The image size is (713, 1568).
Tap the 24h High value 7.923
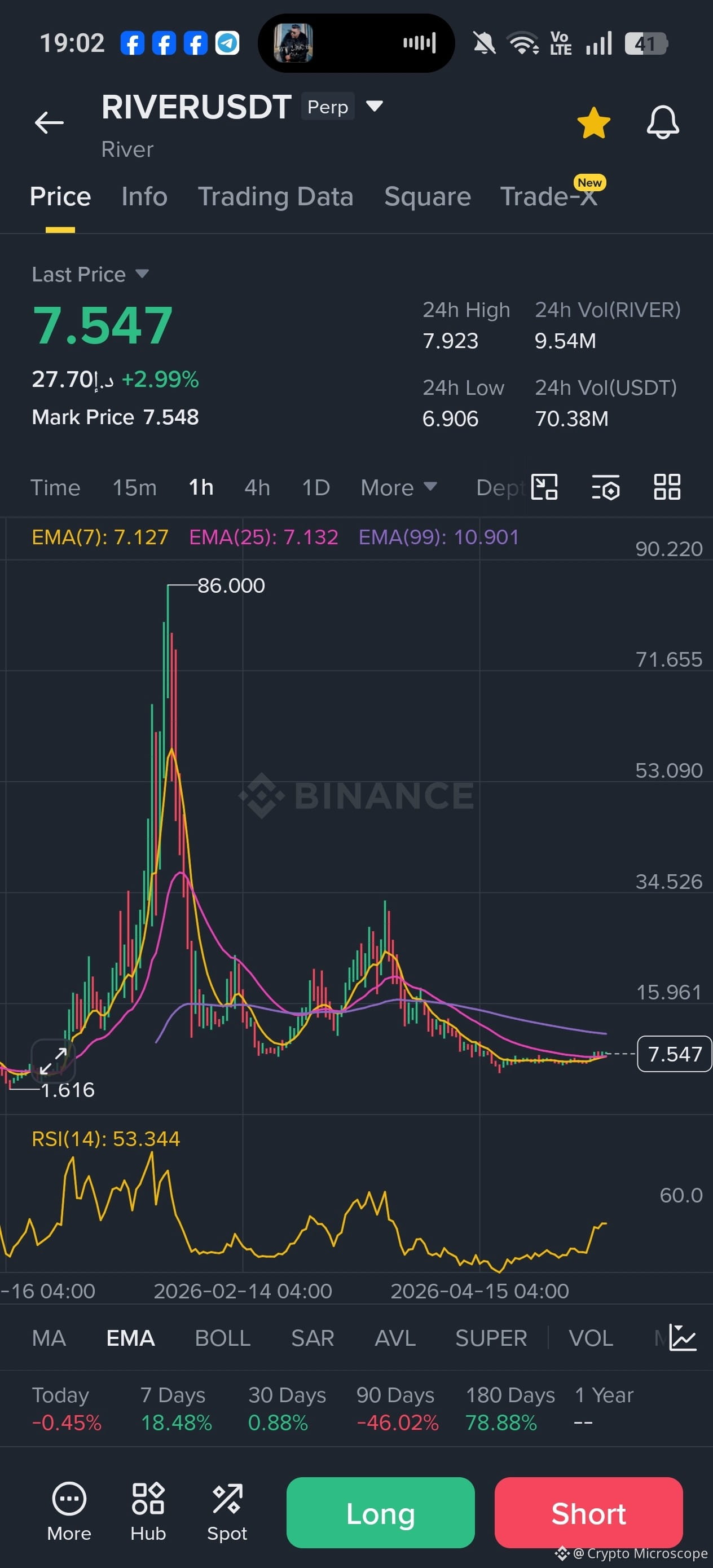[451, 341]
